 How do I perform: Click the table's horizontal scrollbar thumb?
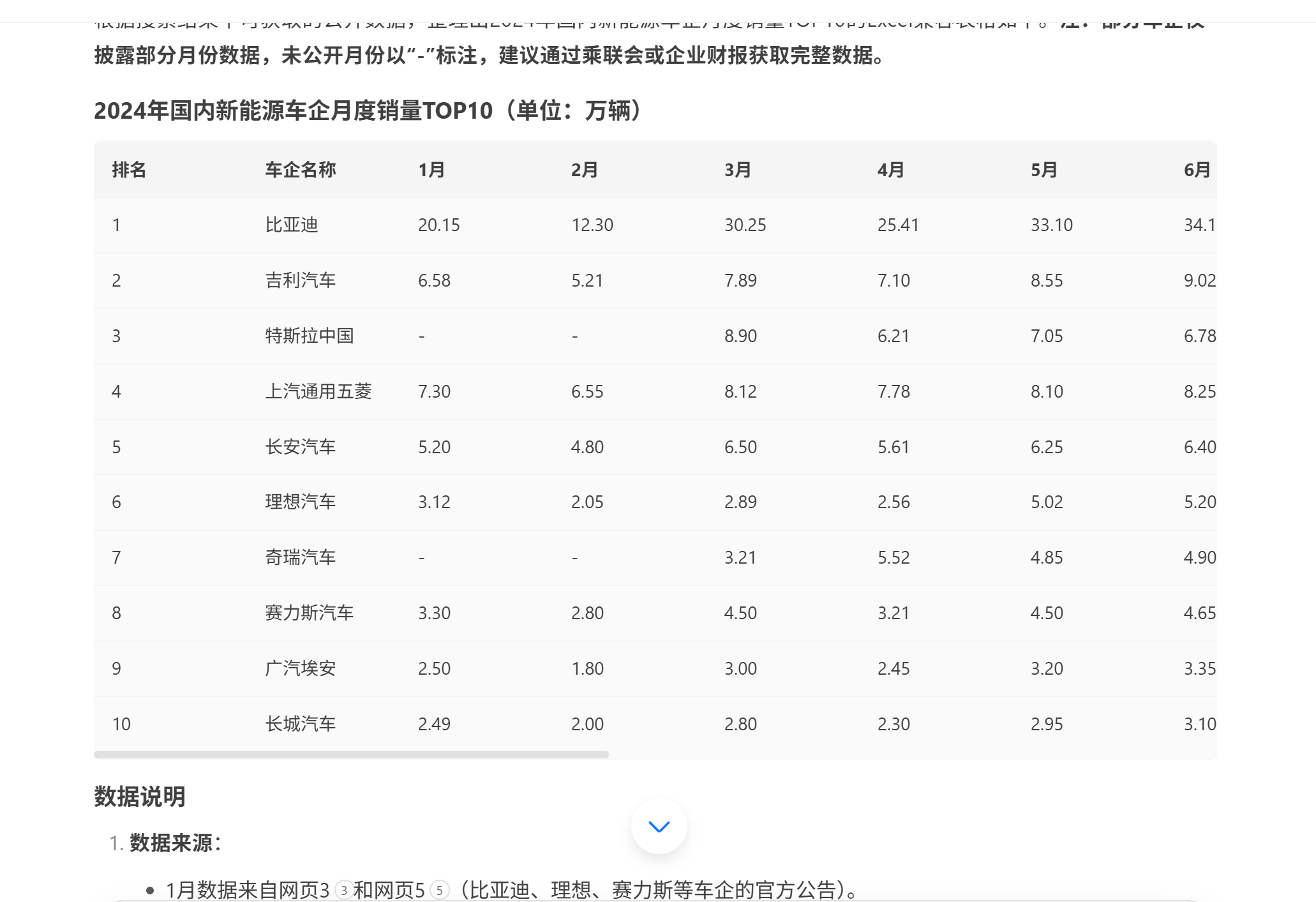coord(351,755)
